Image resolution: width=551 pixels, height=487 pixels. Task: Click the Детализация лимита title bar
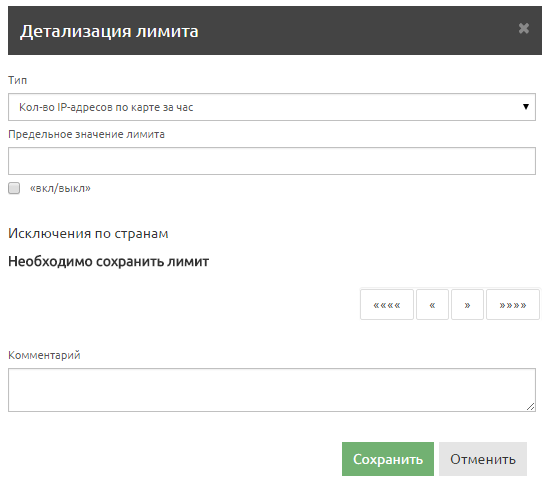click(275, 31)
